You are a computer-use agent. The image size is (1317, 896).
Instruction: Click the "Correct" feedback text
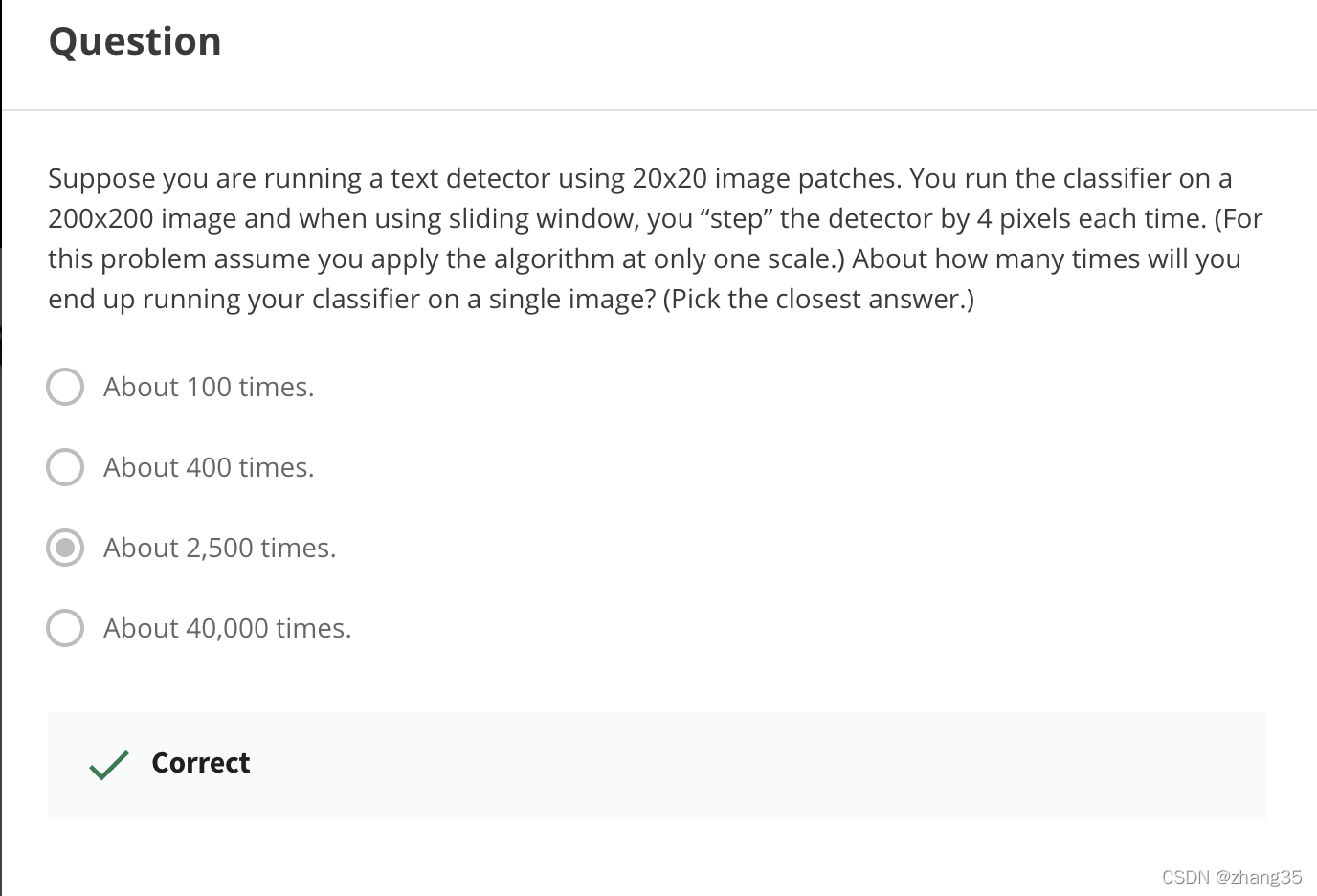pos(201,763)
